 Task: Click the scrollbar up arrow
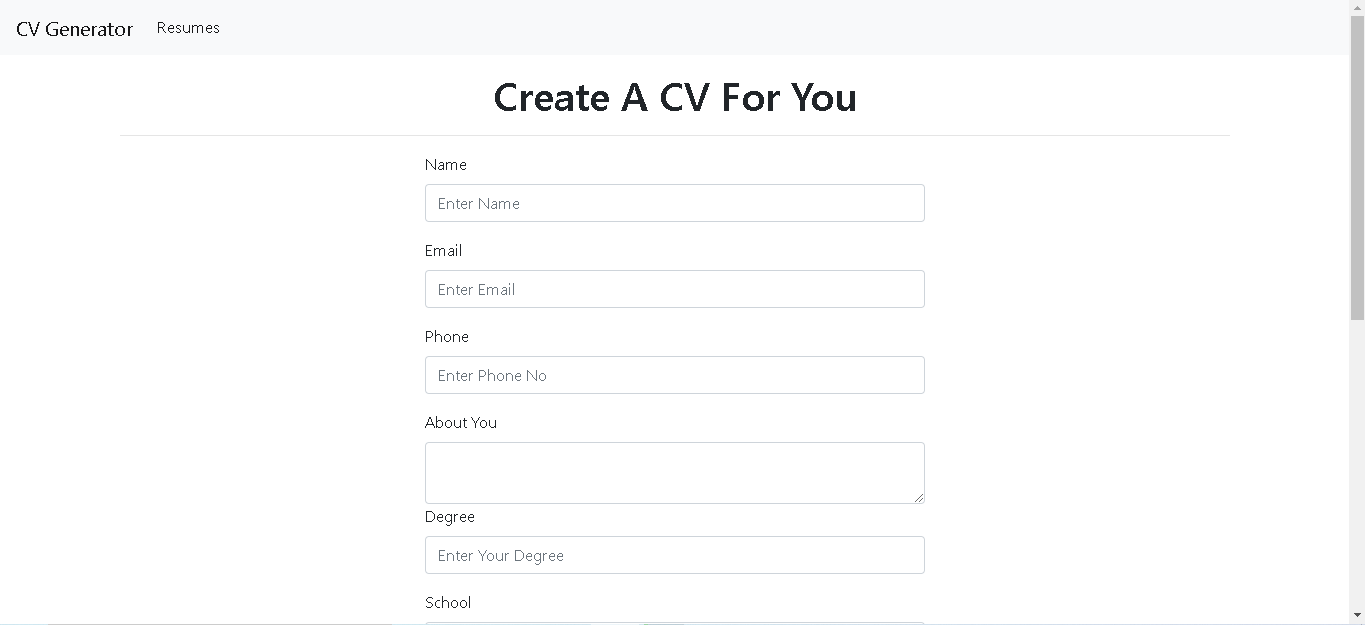pos(1358,6)
